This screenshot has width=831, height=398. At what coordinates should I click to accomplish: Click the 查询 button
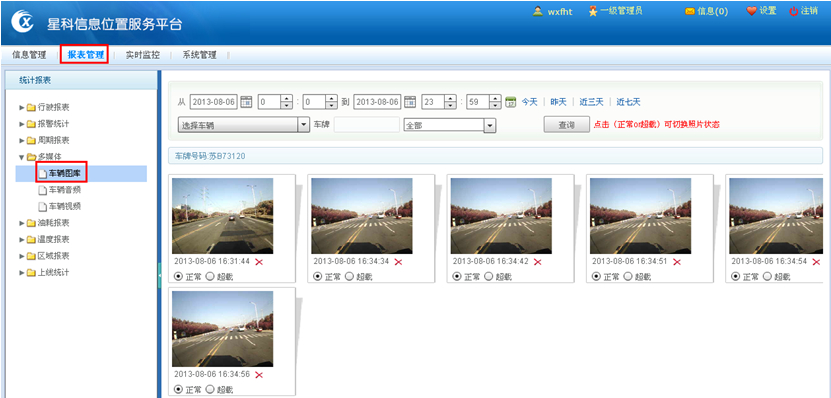(x=567, y=125)
